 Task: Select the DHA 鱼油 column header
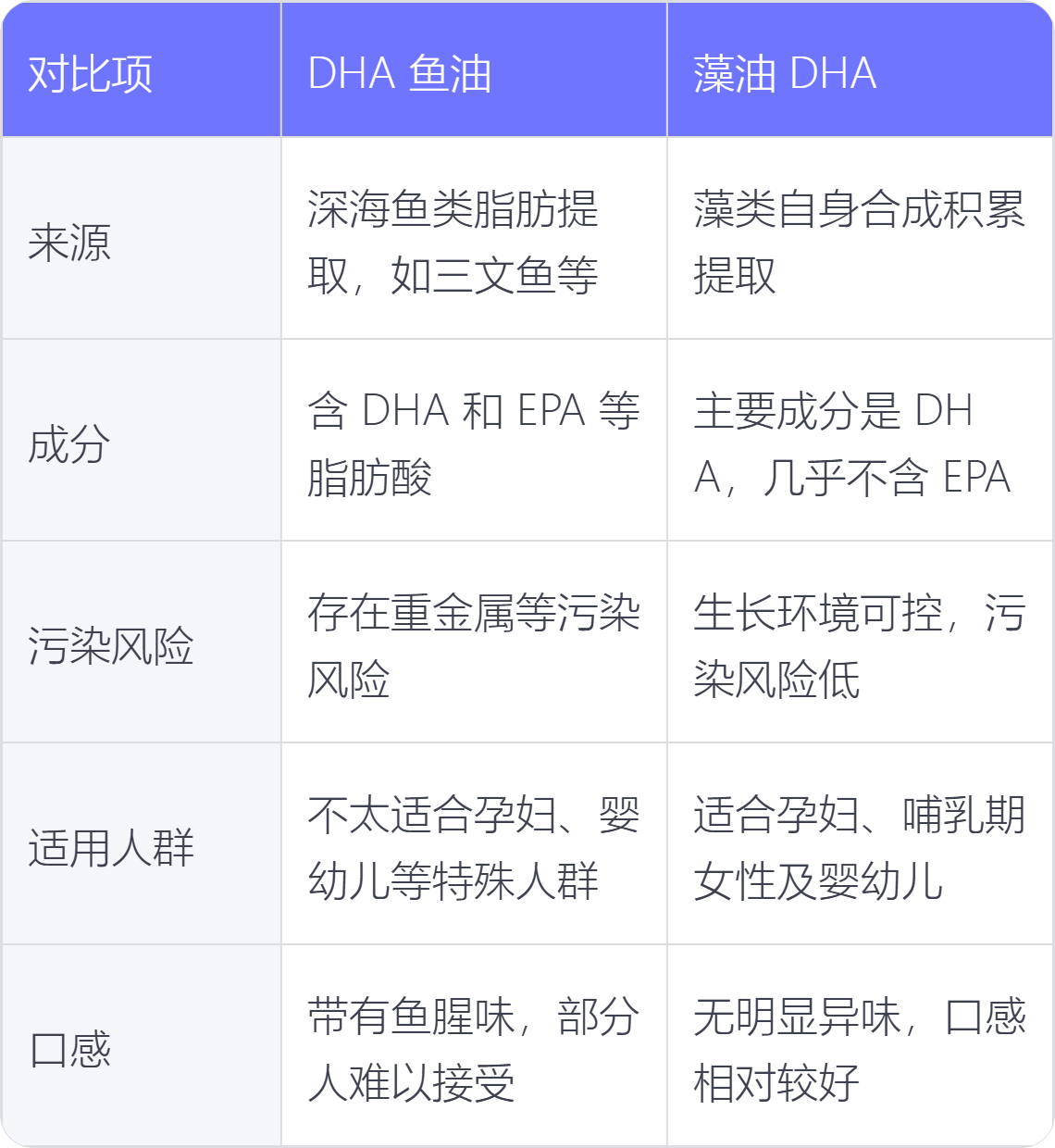click(x=399, y=73)
